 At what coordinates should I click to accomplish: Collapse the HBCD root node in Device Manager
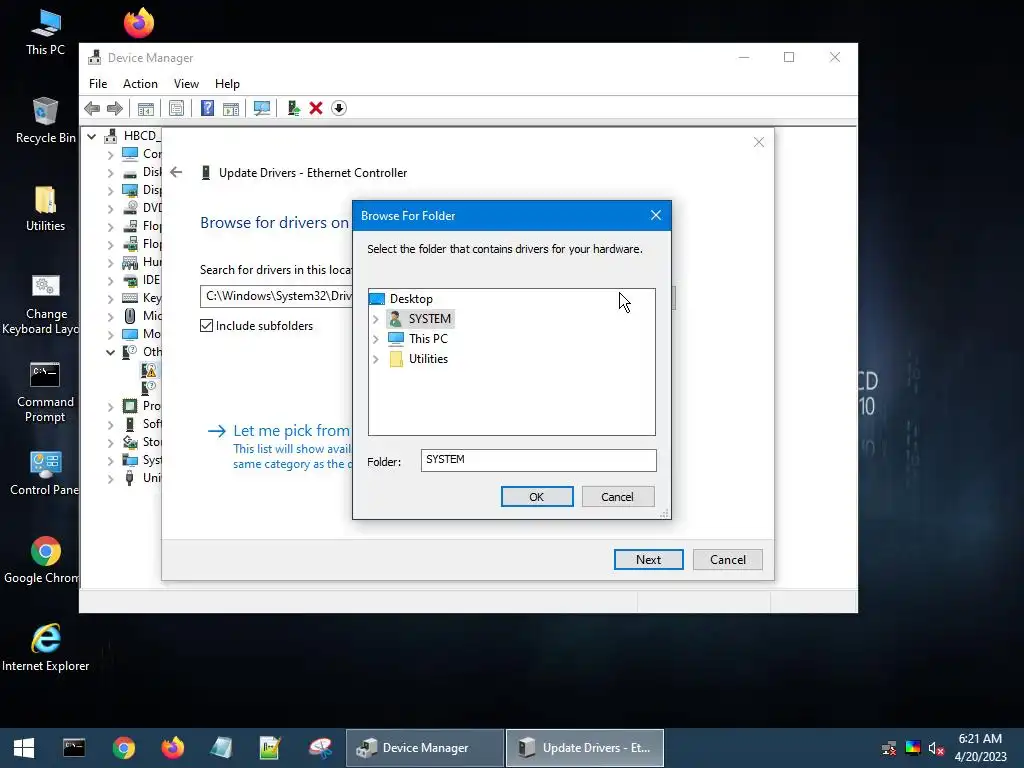click(92, 136)
